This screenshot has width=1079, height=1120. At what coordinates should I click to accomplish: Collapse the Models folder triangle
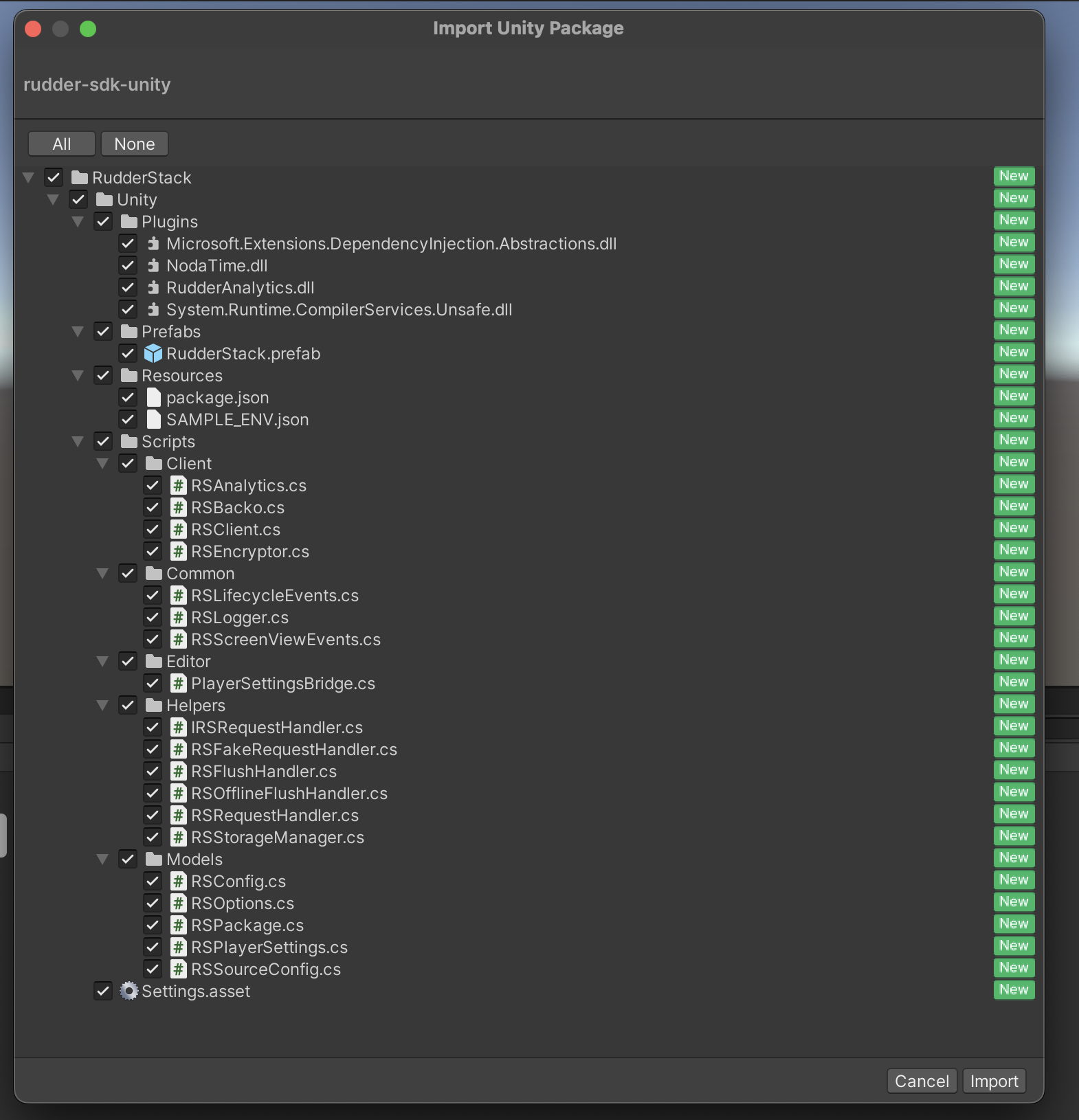[102, 860]
